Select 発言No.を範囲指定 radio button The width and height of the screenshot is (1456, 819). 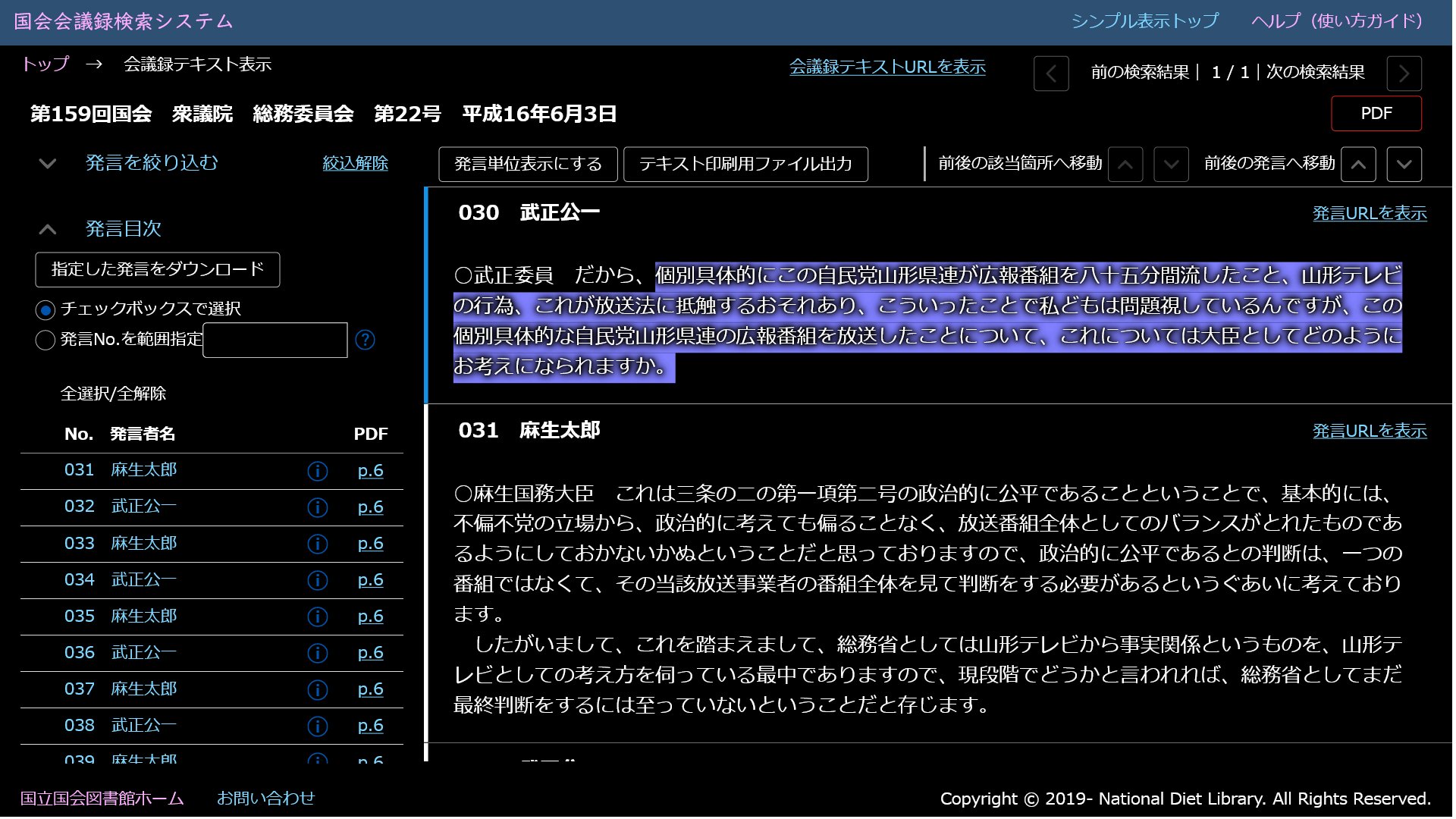(x=45, y=340)
